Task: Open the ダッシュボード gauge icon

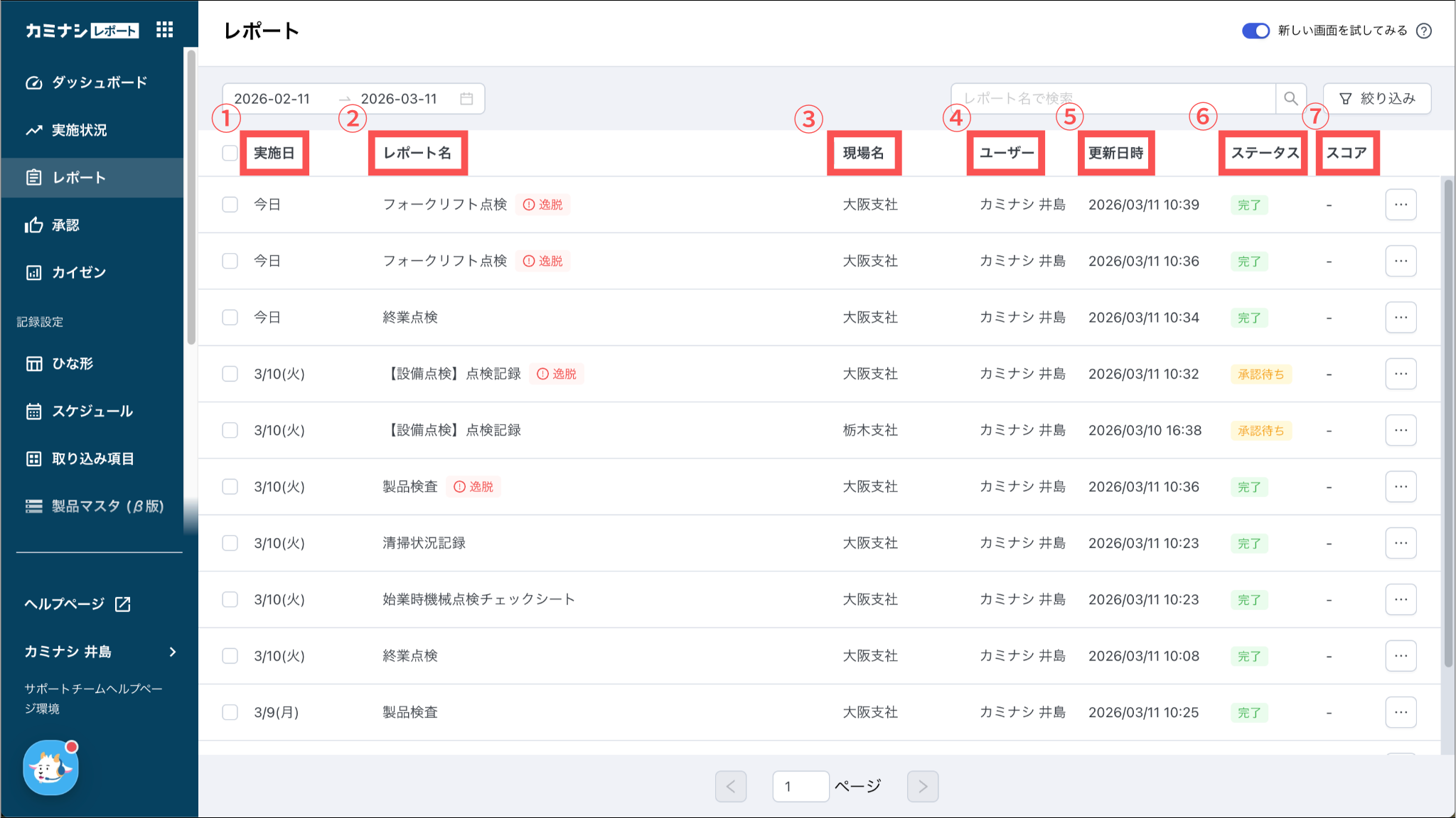Action: pos(33,82)
